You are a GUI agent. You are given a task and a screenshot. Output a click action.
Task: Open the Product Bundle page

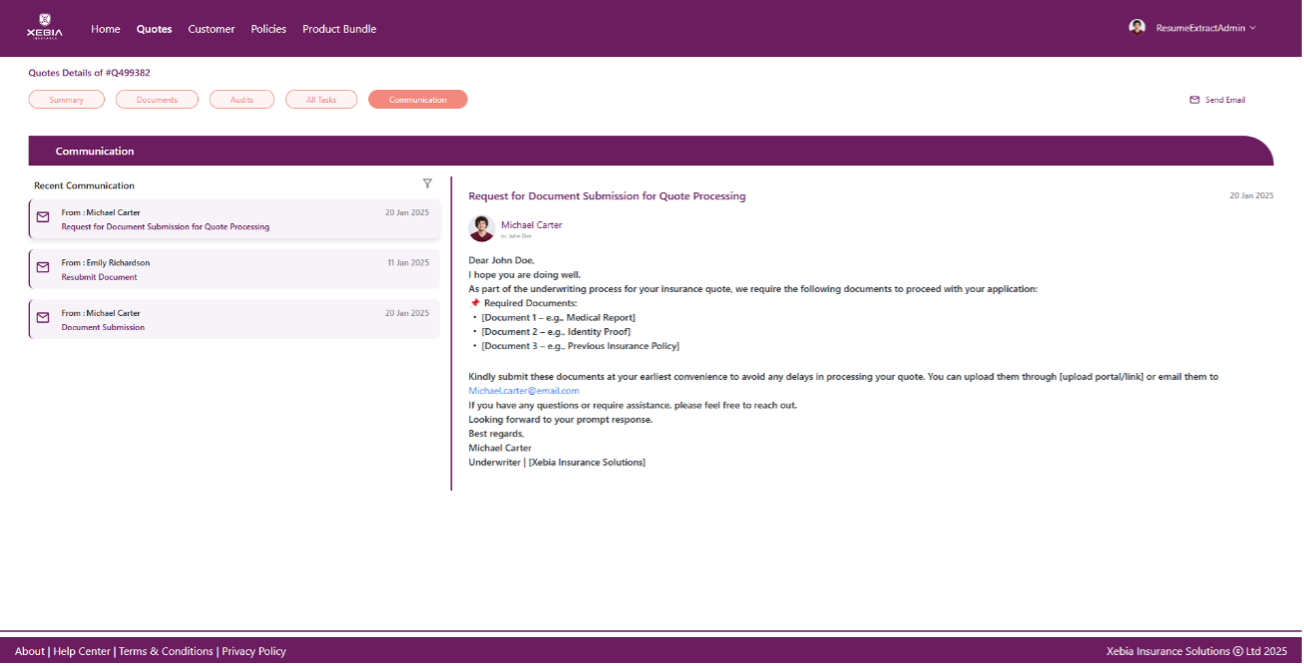(x=339, y=29)
